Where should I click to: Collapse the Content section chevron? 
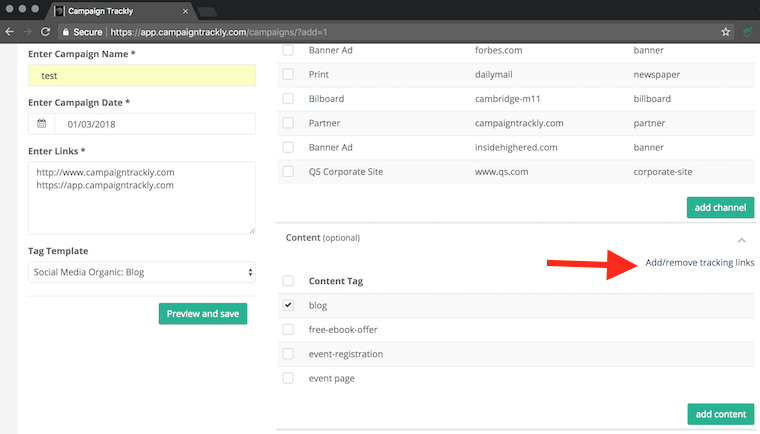click(741, 239)
